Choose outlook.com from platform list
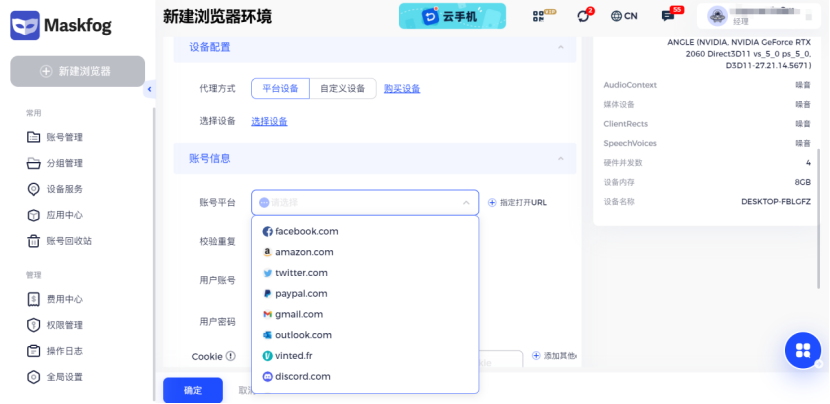 365,335
